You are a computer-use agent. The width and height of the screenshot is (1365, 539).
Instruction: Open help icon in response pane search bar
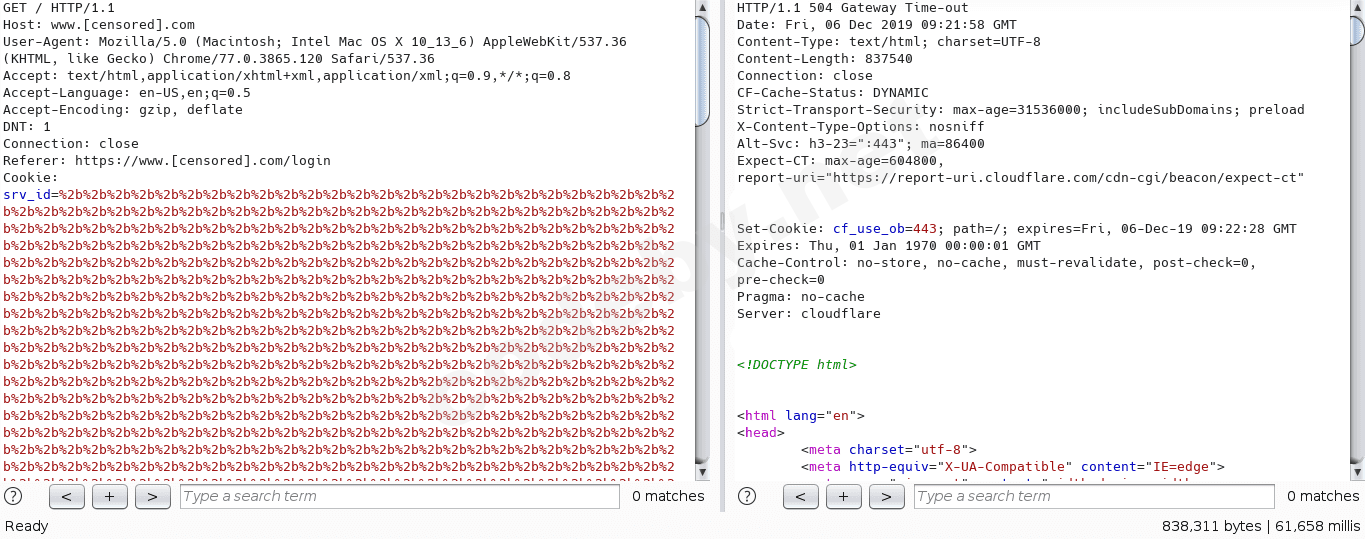point(746,496)
